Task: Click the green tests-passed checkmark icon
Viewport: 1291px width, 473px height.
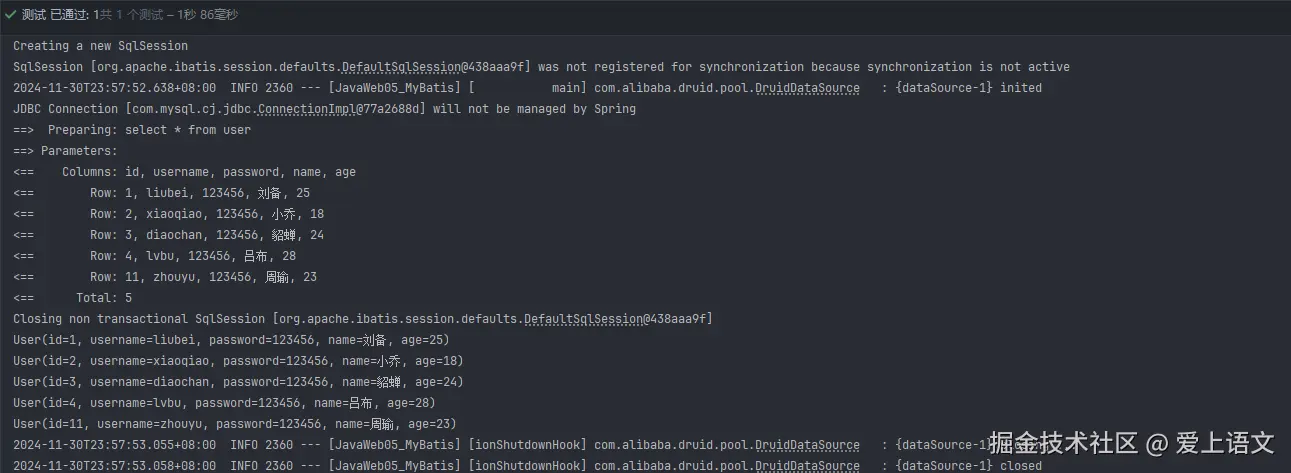Action: pyautogui.click(x=10, y=15)
